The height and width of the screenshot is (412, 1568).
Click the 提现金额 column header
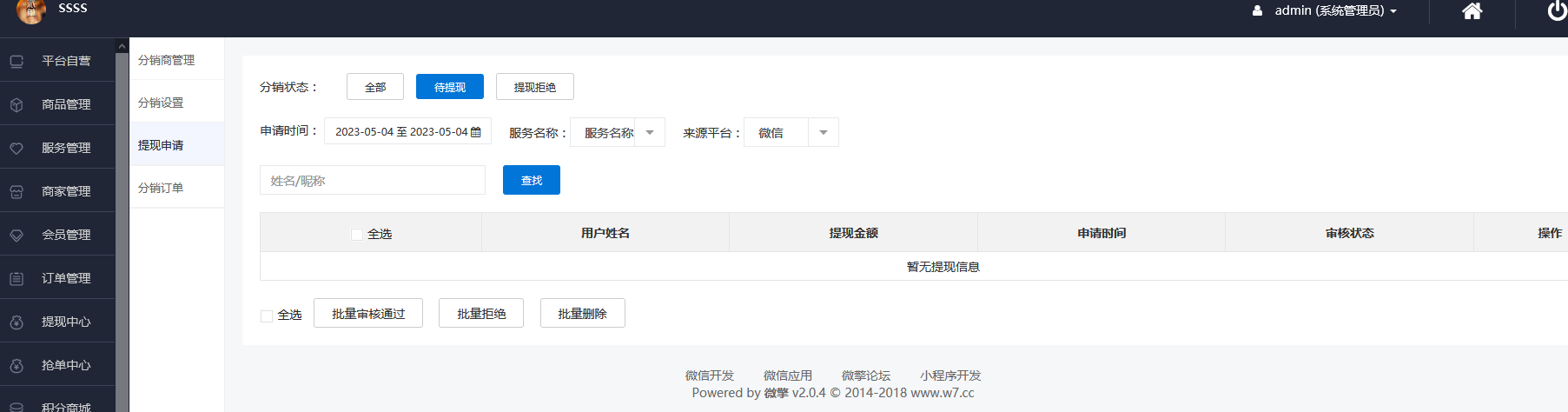click(854, 233)
